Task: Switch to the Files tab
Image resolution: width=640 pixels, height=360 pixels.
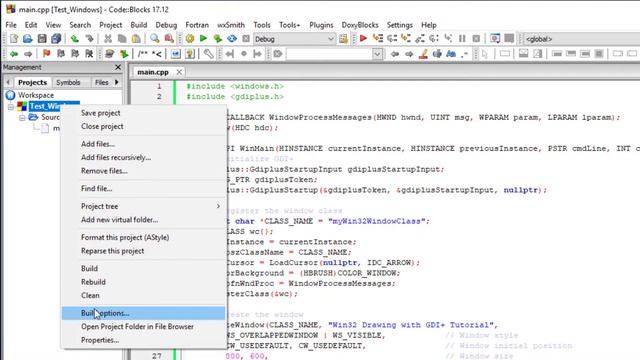Action: coord(102,82)
